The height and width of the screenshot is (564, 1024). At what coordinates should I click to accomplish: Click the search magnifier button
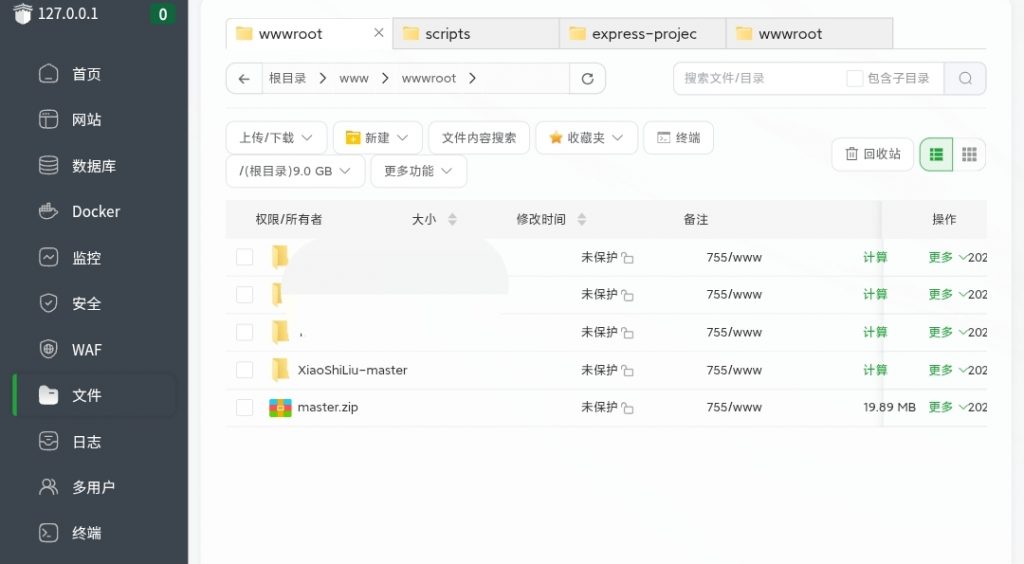pyautogui.click(x=965, y=78)
